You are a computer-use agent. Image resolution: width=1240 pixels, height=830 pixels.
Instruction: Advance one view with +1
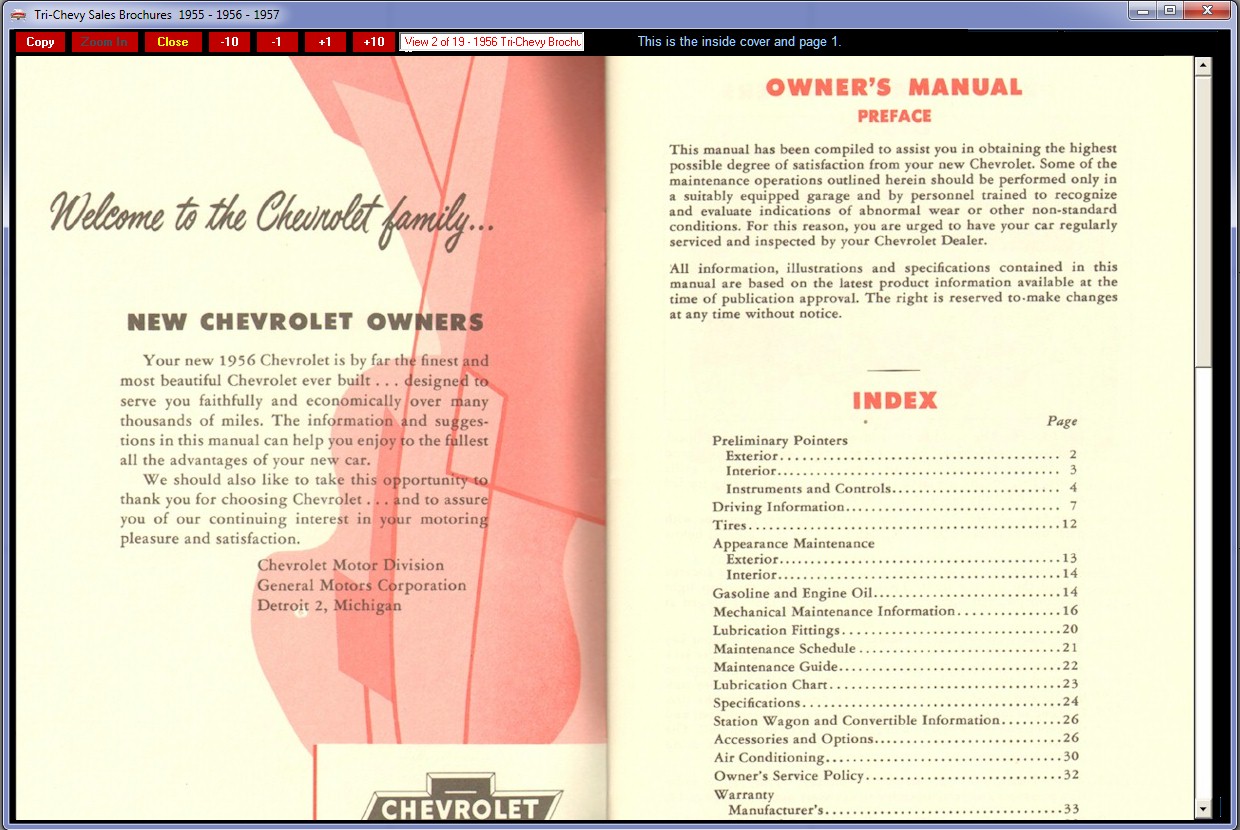[x=325, y=42]
